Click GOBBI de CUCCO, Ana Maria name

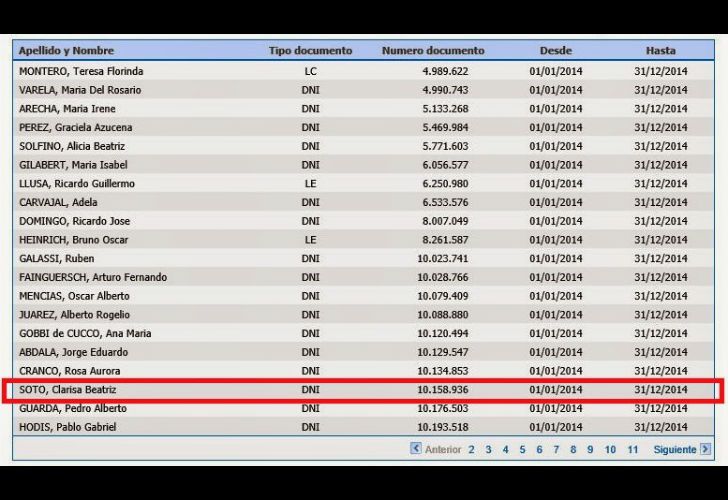click(85, 333)
